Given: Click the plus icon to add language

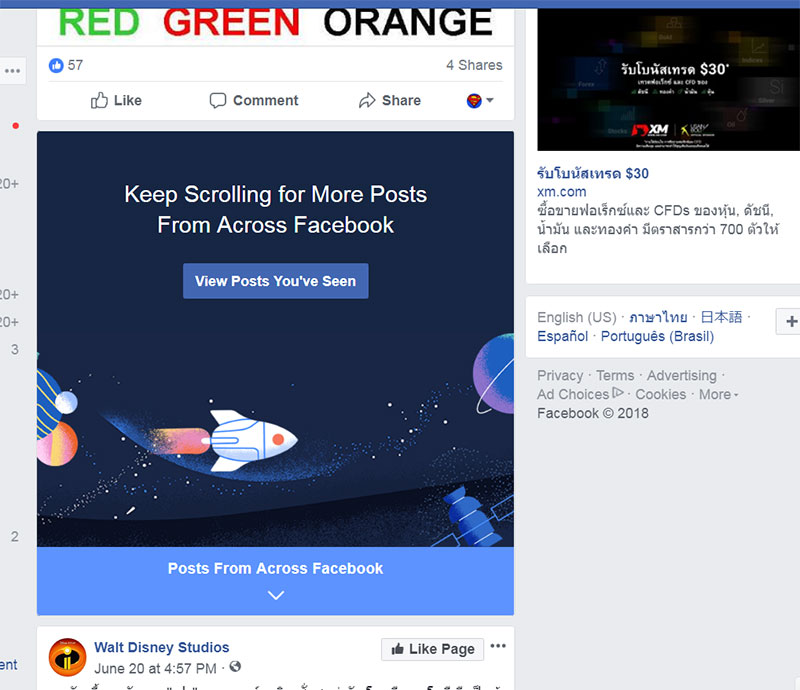Looking at the screenshot, I should point(791,322).
